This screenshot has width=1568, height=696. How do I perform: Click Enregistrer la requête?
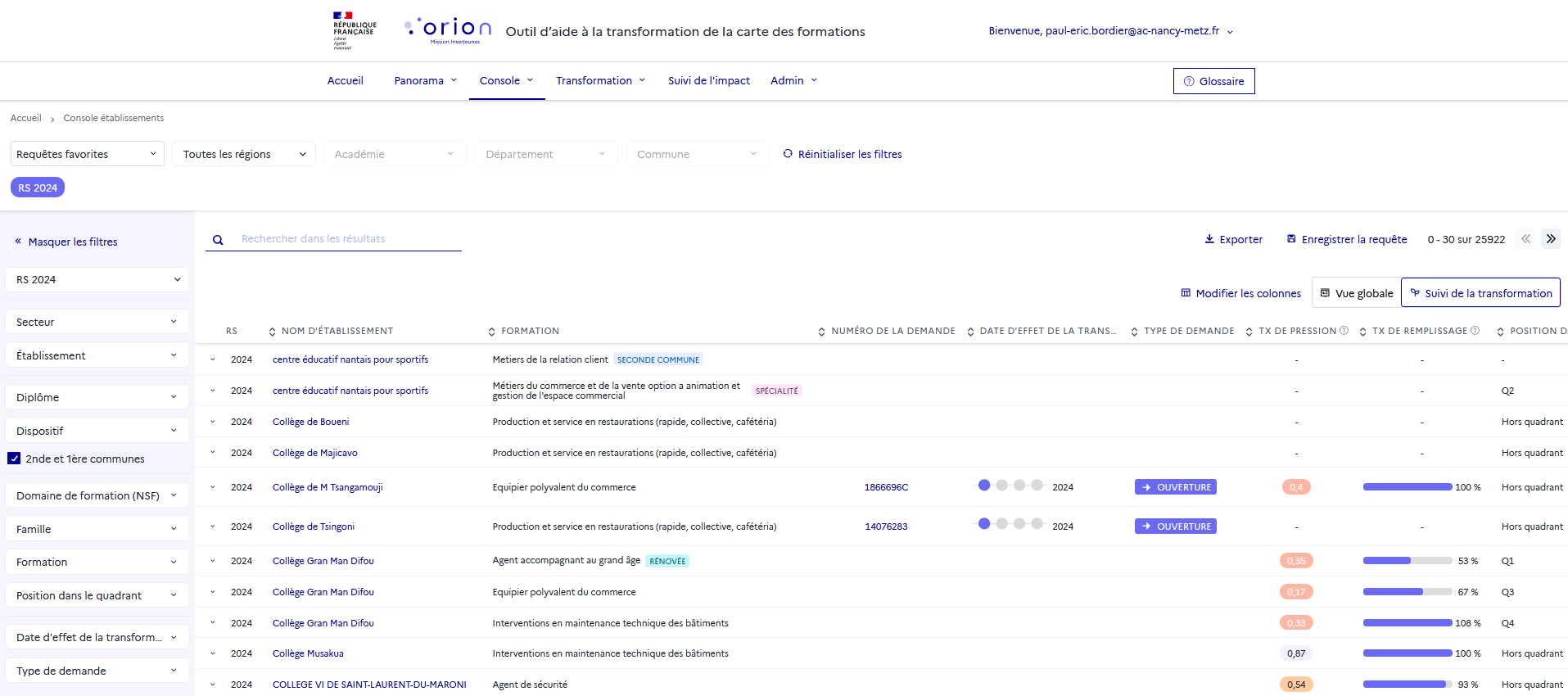1347,239
